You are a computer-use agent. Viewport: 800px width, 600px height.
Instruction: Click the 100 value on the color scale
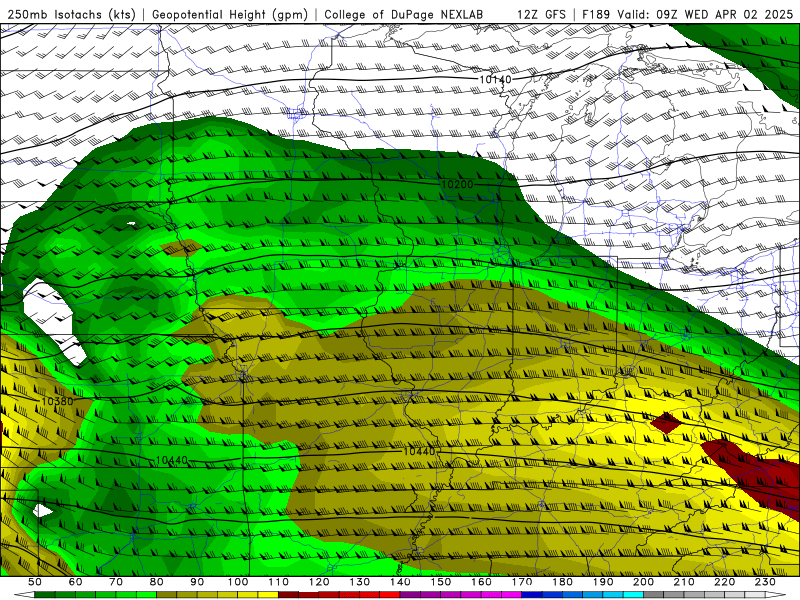(x=238, y=582)
